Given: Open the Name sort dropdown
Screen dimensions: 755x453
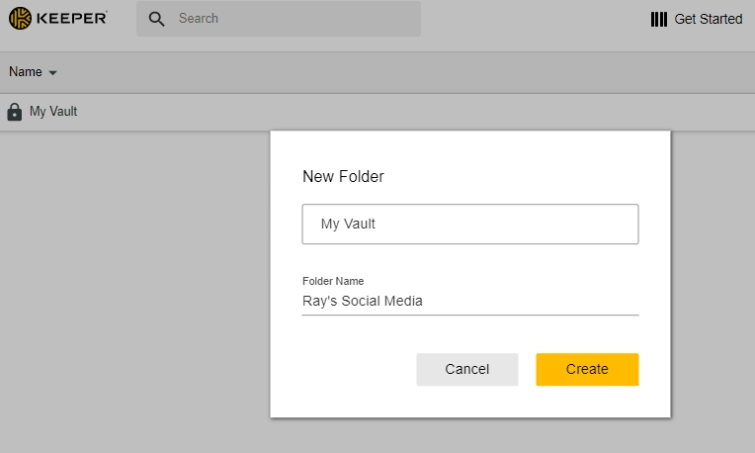Looking at the screenshot, I should coord(33,72).
